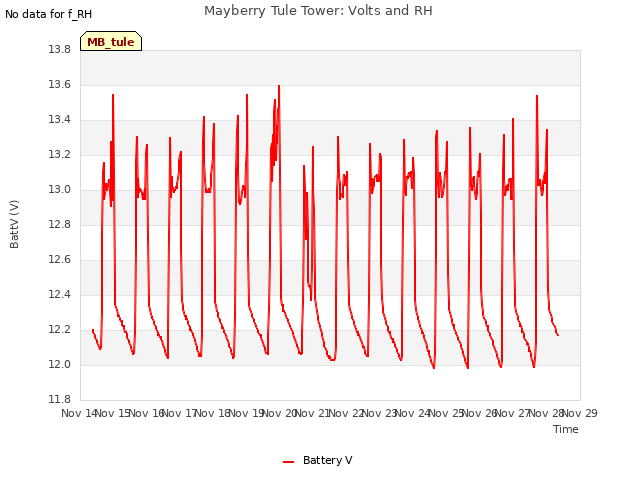
Task: Click the 12.8 y-axis tick label
Action: pos(60,225)
